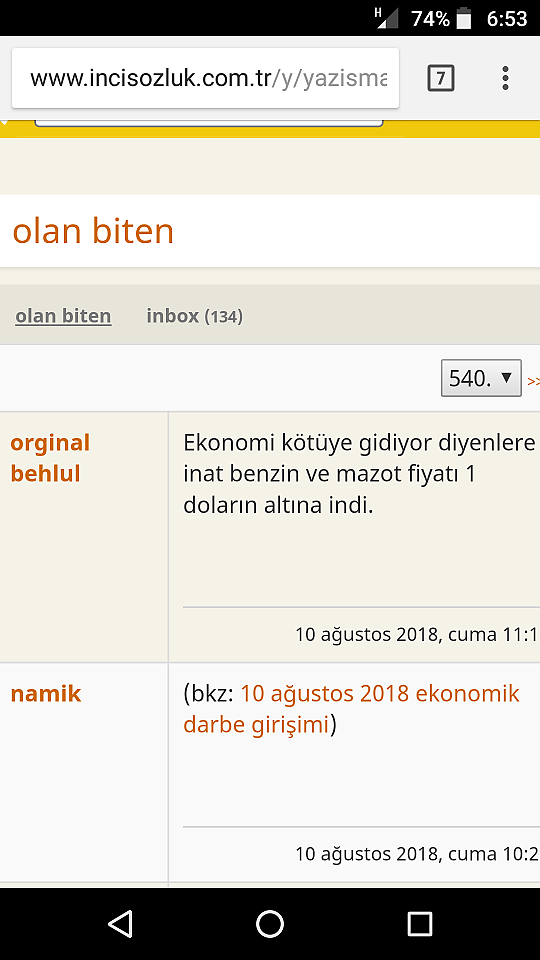This screenshot has width=540, height=960.
Task: Open orginal behlul user profile
Action: [x=50, y=458]
